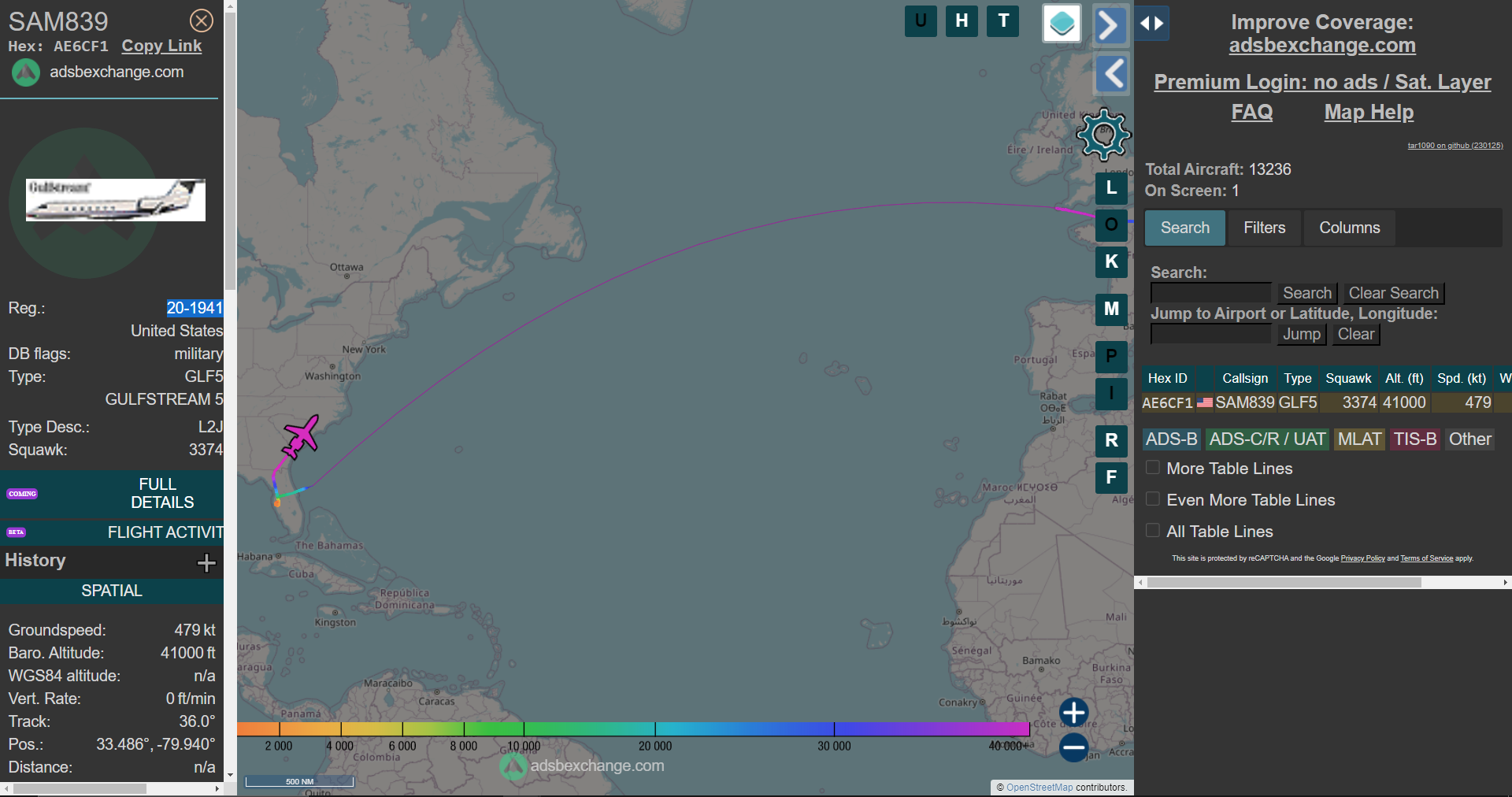The width and height of the screenshot is (1512, 797).
Task: Click the left chevron arrow button
Action: point(1112,74)
